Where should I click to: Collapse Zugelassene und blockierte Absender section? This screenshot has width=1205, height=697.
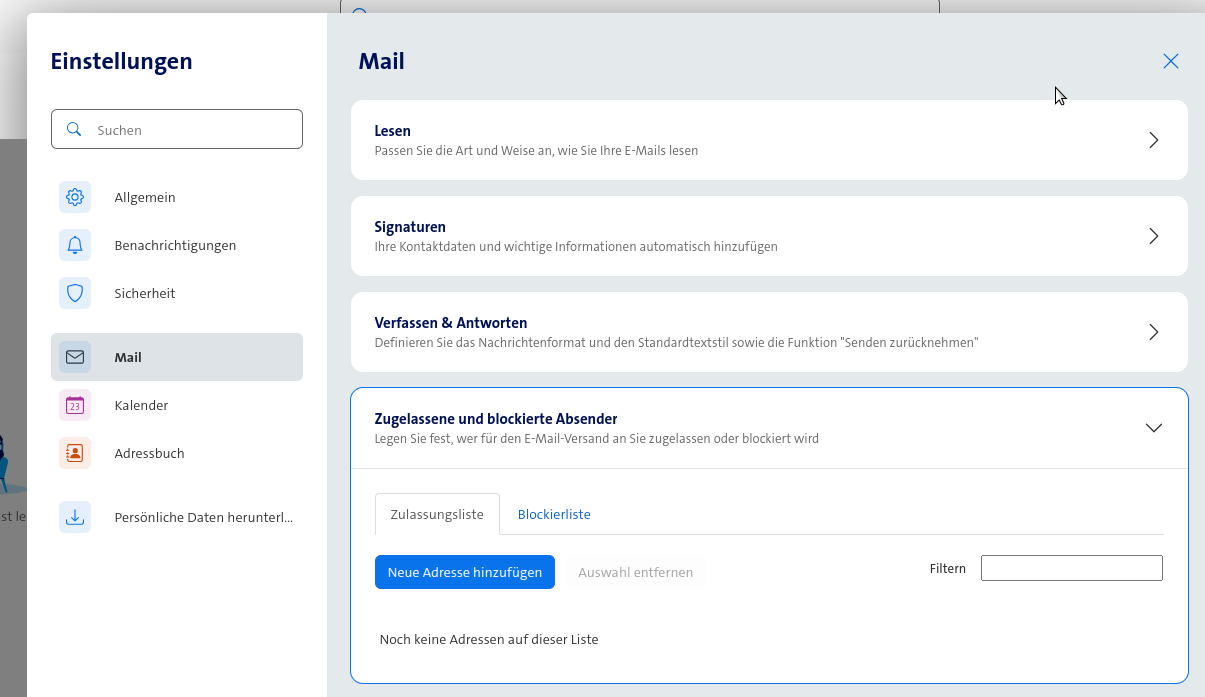point(1153,428)
